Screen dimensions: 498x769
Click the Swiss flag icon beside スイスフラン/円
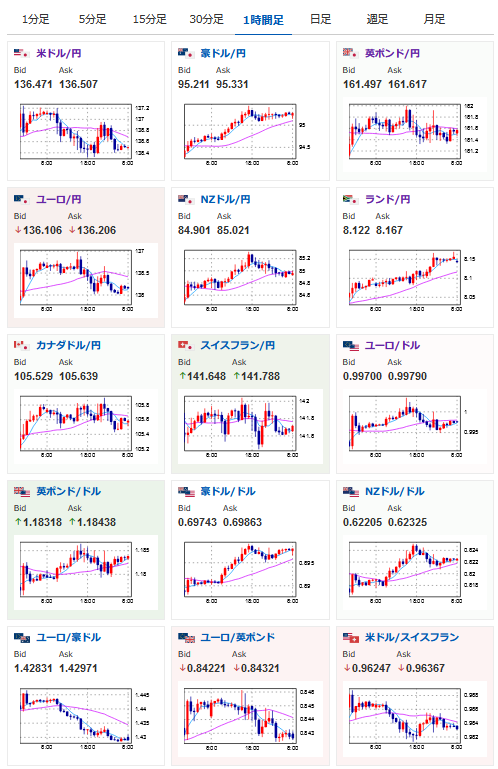(185, 345)
